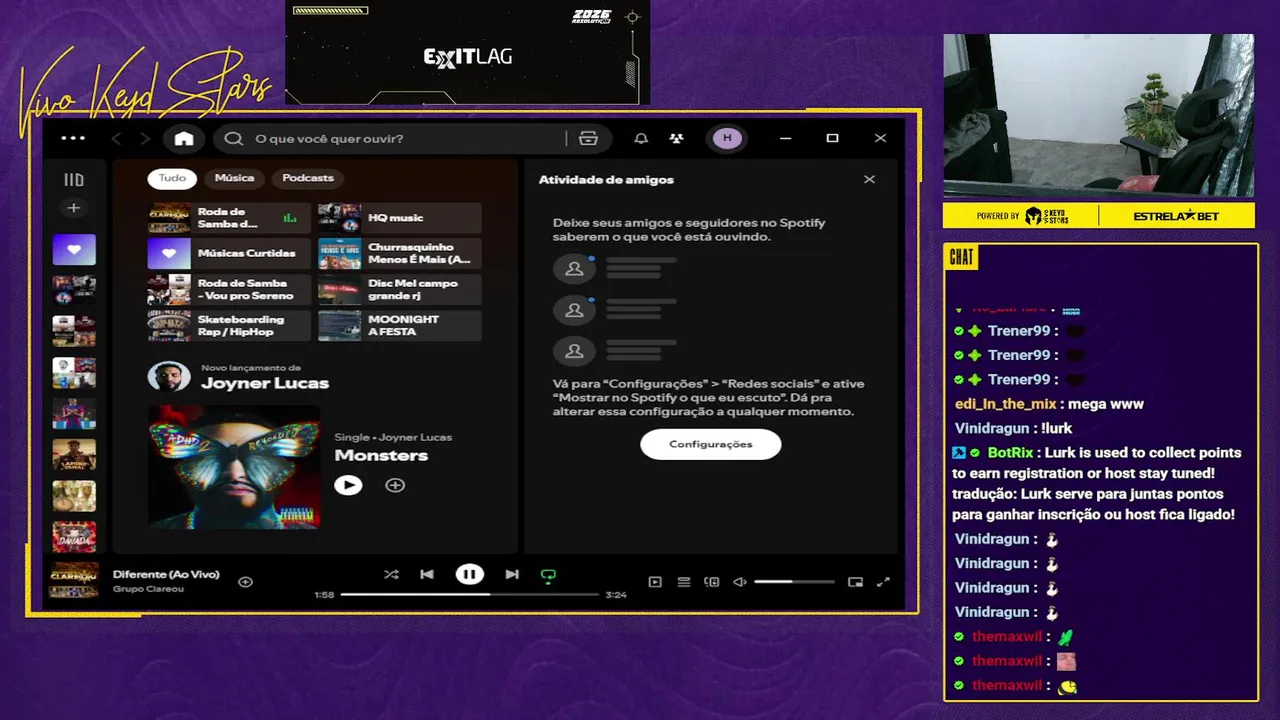The height and width of the screenshot is (720, 1280).
Task: Open 'Disc Mel campo grande rj' shortcut
Action: tap(399, 290)
